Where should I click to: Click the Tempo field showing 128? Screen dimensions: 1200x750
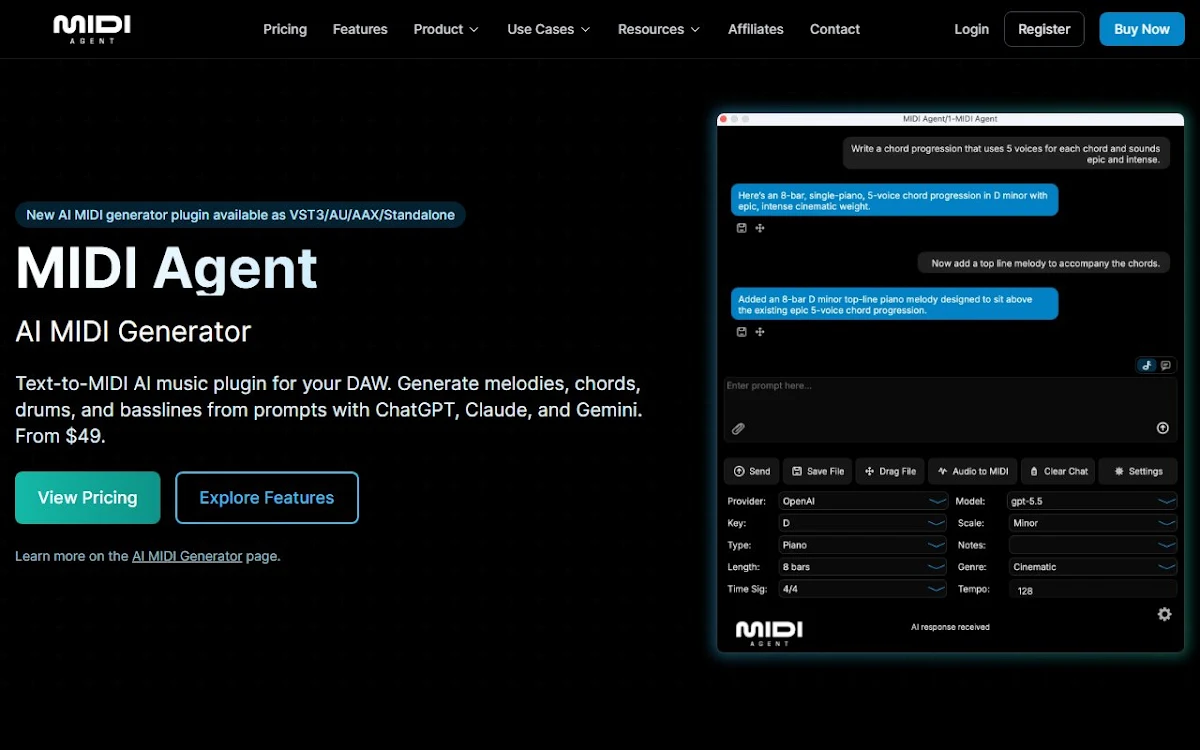tap(1093, 590)
